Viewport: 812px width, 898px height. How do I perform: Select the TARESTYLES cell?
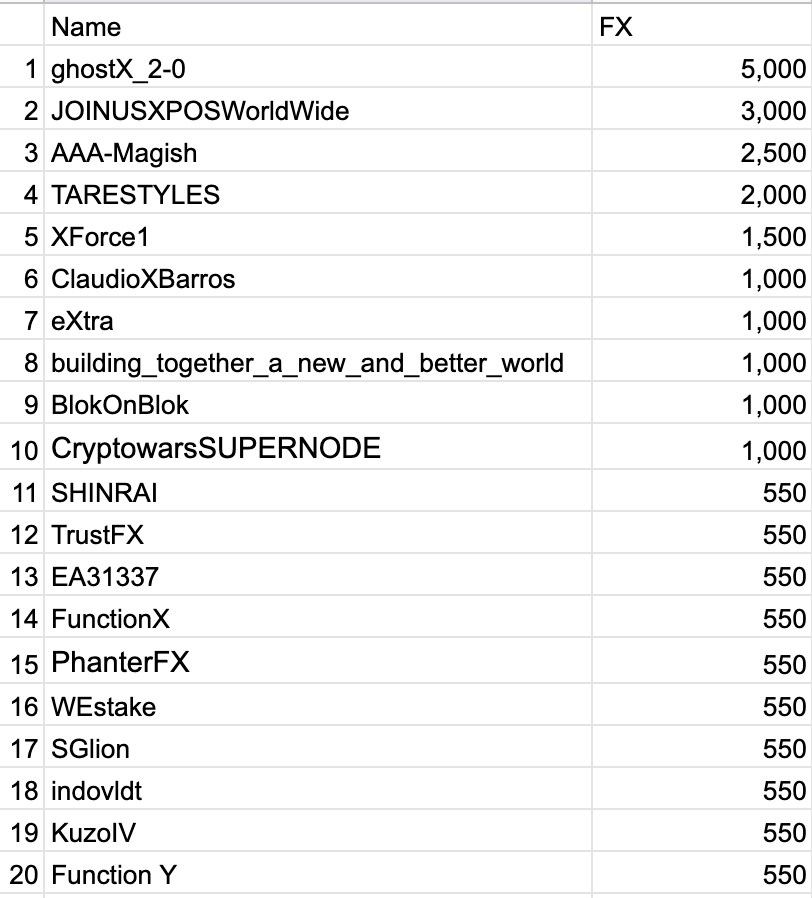point(318,193)
